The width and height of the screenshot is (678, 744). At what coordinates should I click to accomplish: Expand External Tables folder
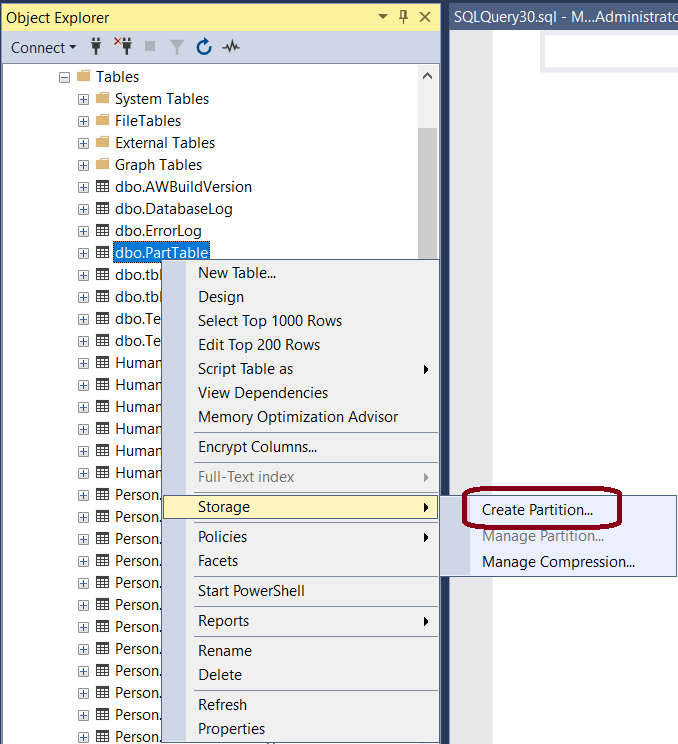(84, 143)
